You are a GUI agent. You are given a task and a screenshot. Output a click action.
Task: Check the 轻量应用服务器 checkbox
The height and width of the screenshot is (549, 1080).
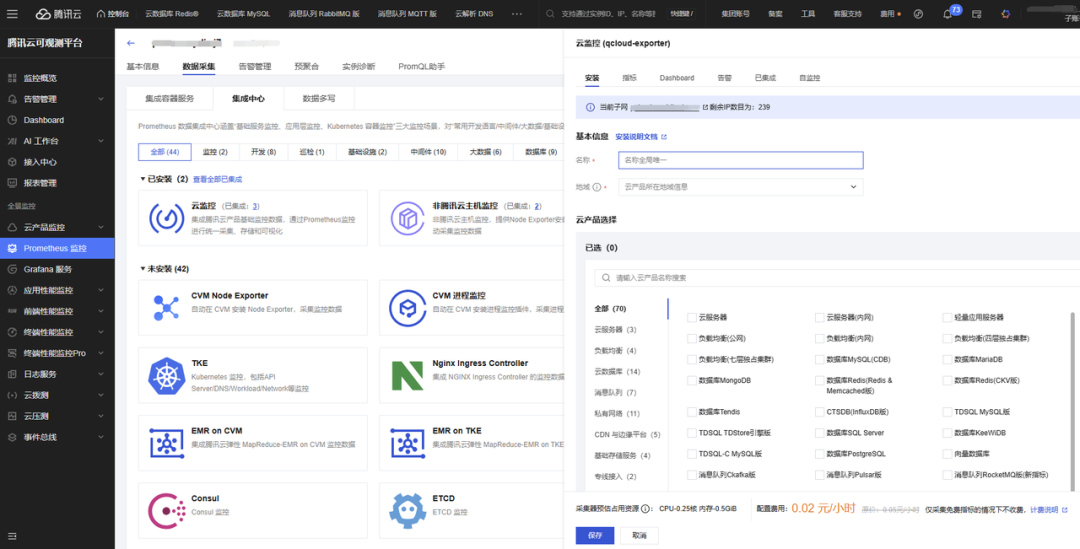point(948,318)
